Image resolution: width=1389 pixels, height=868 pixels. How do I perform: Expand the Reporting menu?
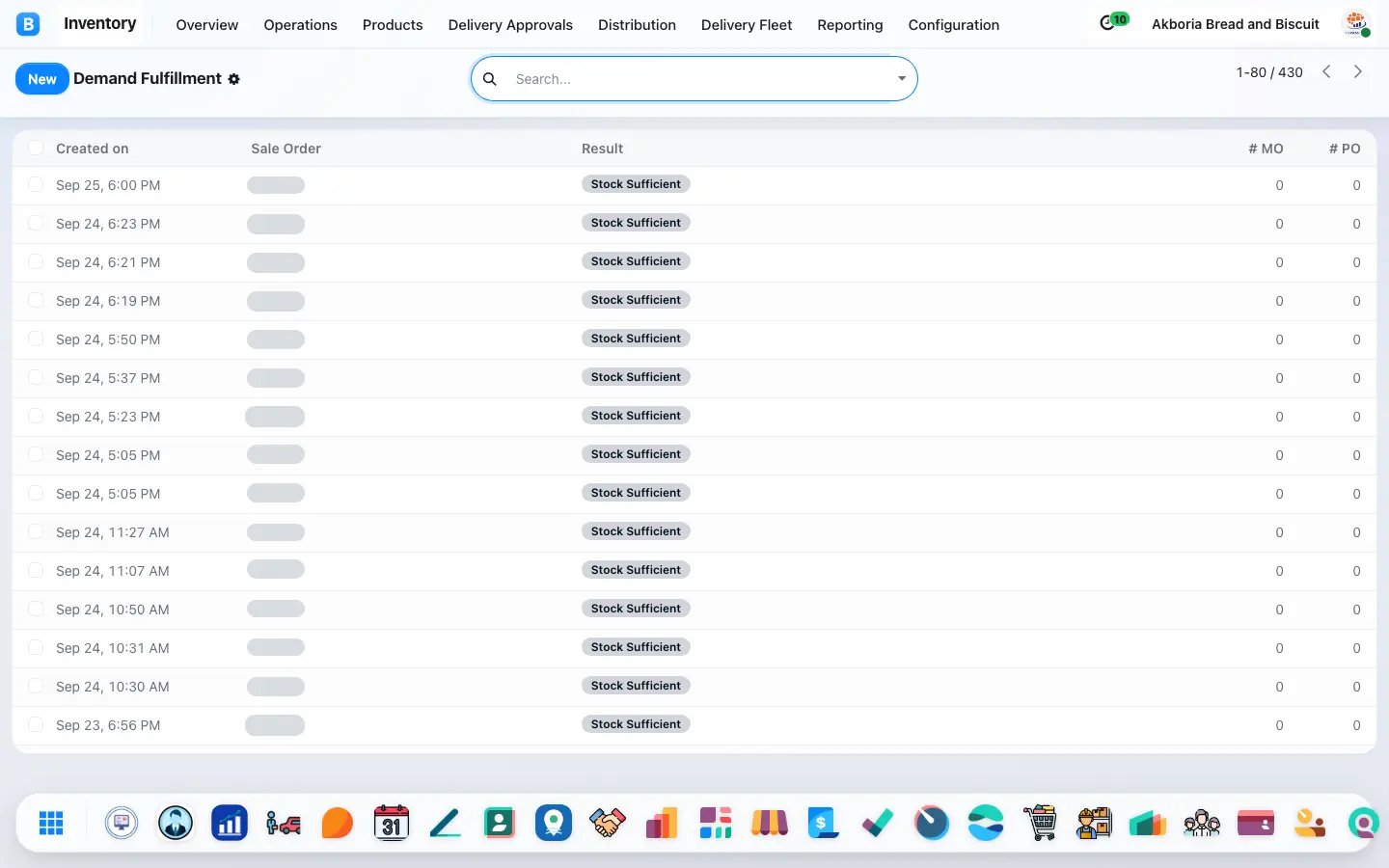[850, 25]
